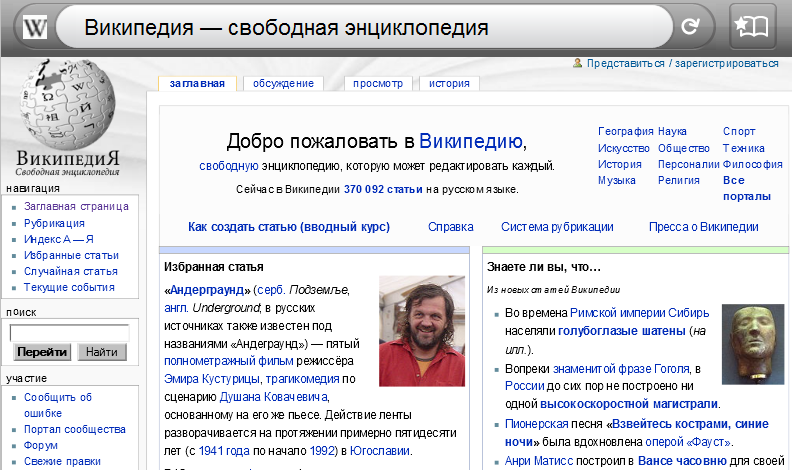Image resolution: width=792 pixels, height=470 pixels.
Task: Open Анри Матисс link
Action: point(539,461)
